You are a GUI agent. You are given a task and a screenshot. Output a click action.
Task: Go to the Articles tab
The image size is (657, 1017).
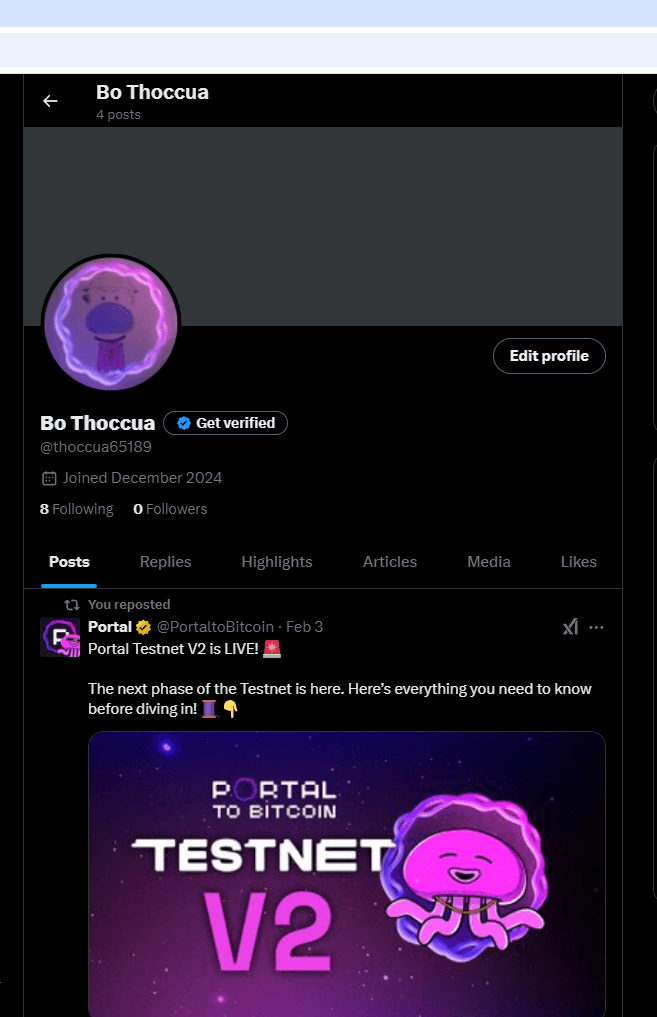tap(390, 562)
